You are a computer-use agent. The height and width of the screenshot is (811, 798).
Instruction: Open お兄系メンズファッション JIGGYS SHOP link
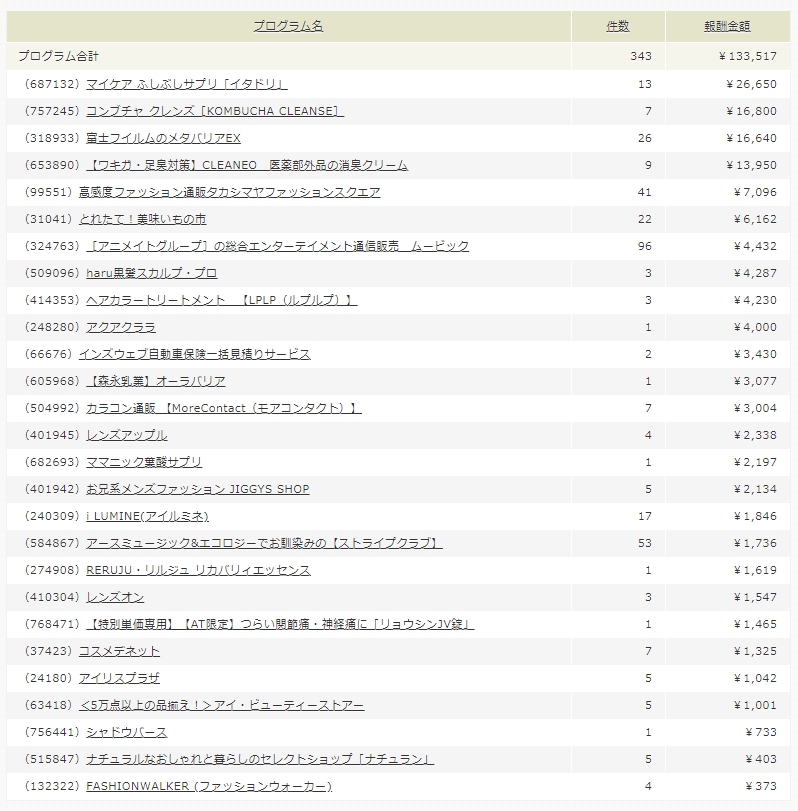click(x=198, y=489)
